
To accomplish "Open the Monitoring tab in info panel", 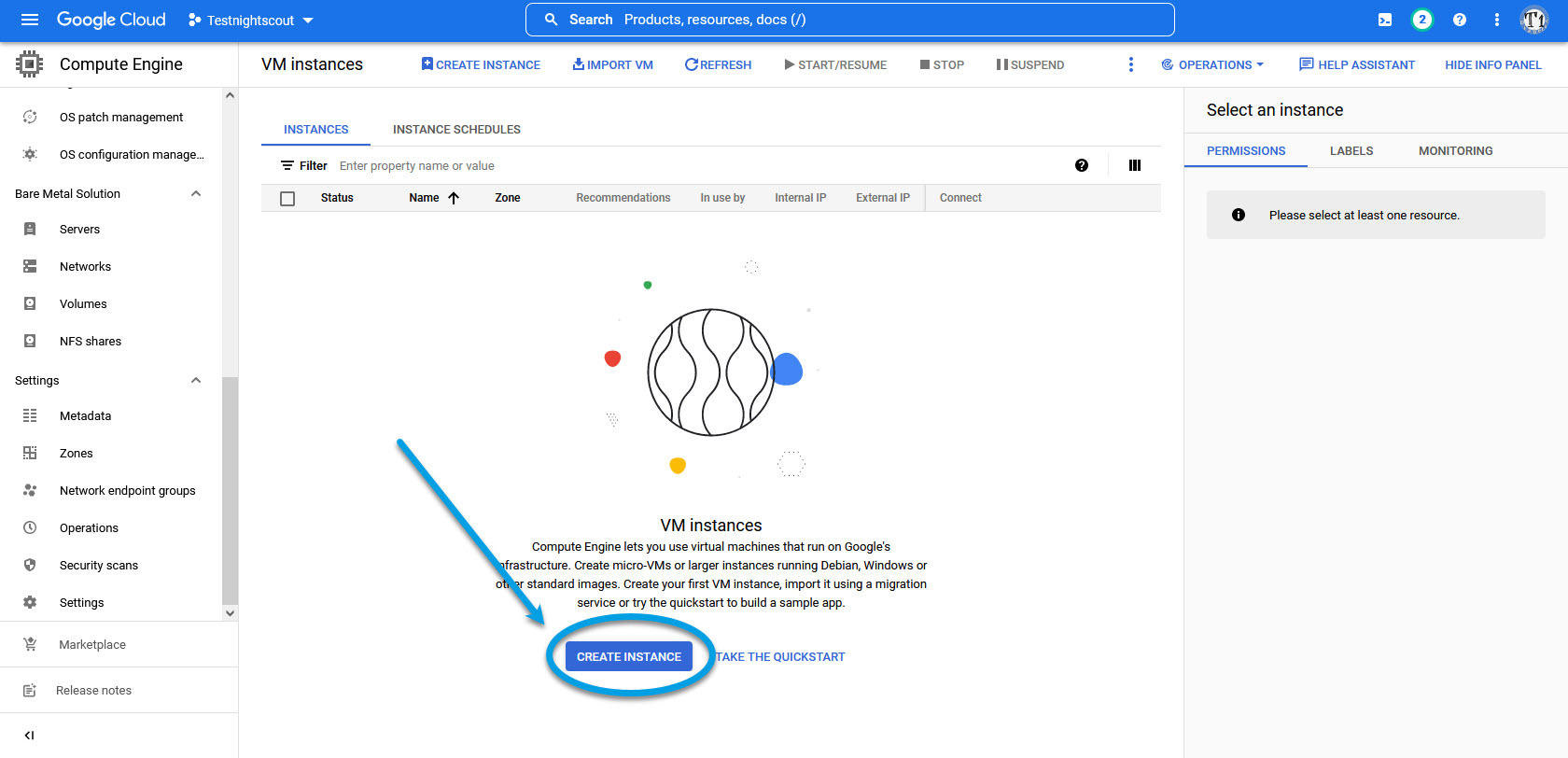I will (x=1455, y=150).
